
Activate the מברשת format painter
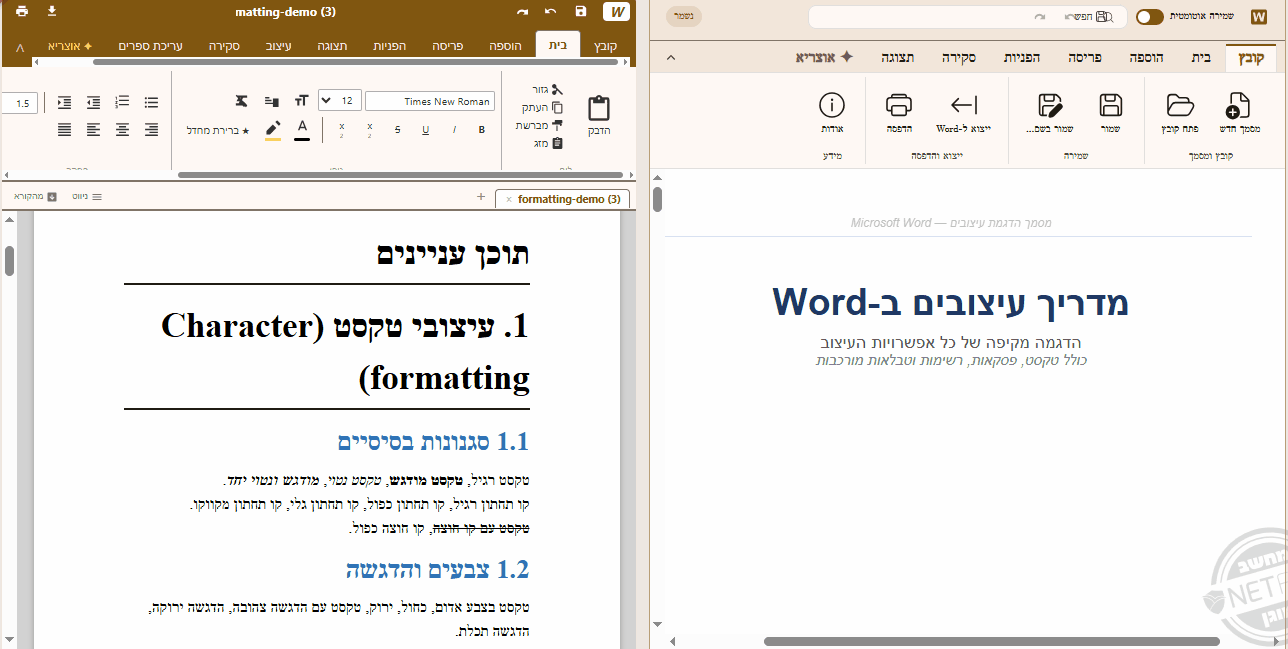[x=540, y=125]
